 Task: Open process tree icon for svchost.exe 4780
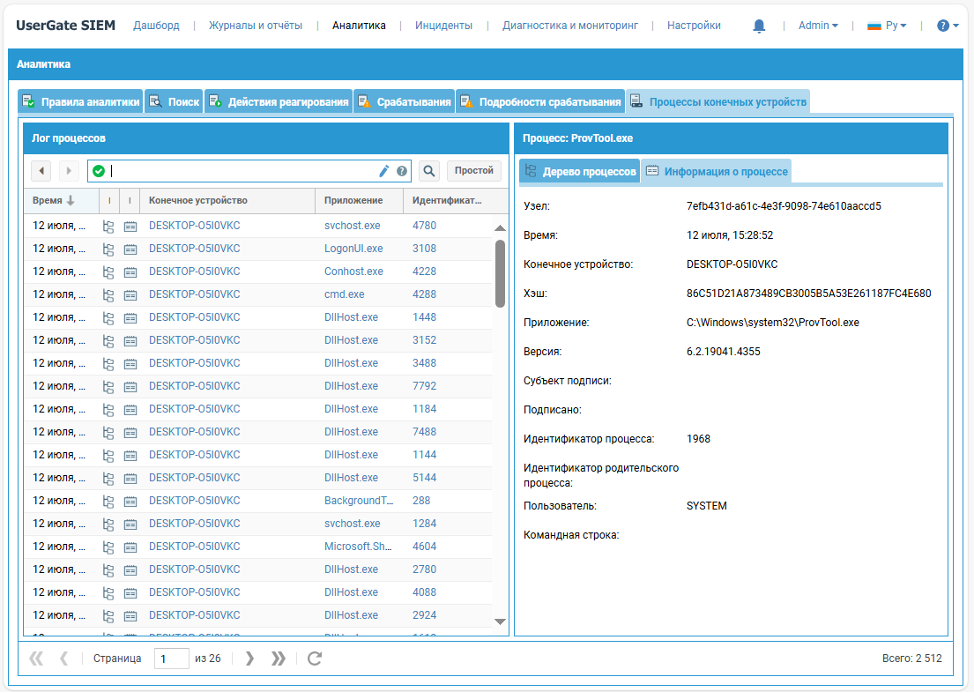[108, 226]
